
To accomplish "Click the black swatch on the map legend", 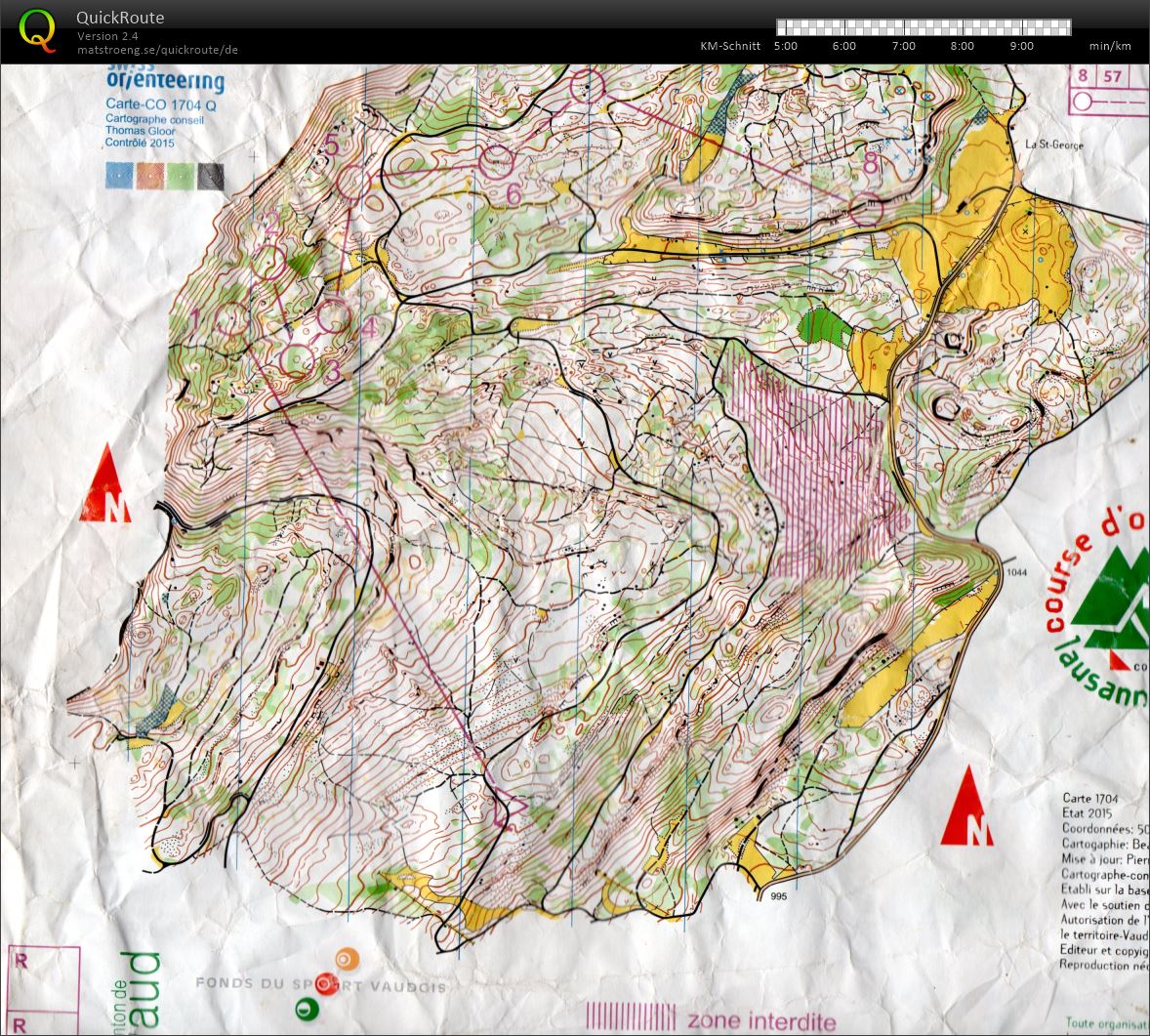I will [211, 176].
